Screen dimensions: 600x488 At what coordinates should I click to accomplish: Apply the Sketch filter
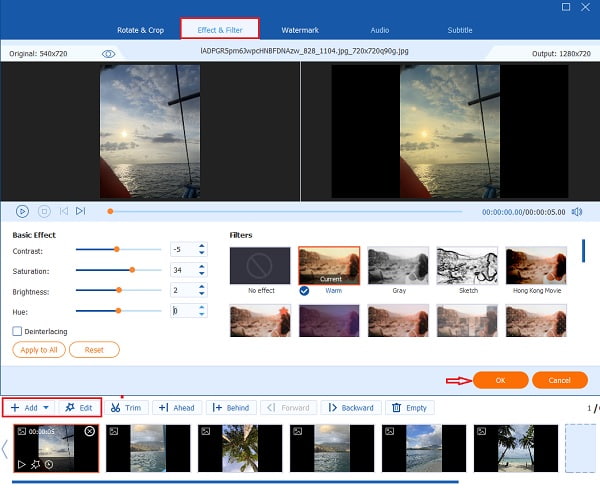coord(467,266)
